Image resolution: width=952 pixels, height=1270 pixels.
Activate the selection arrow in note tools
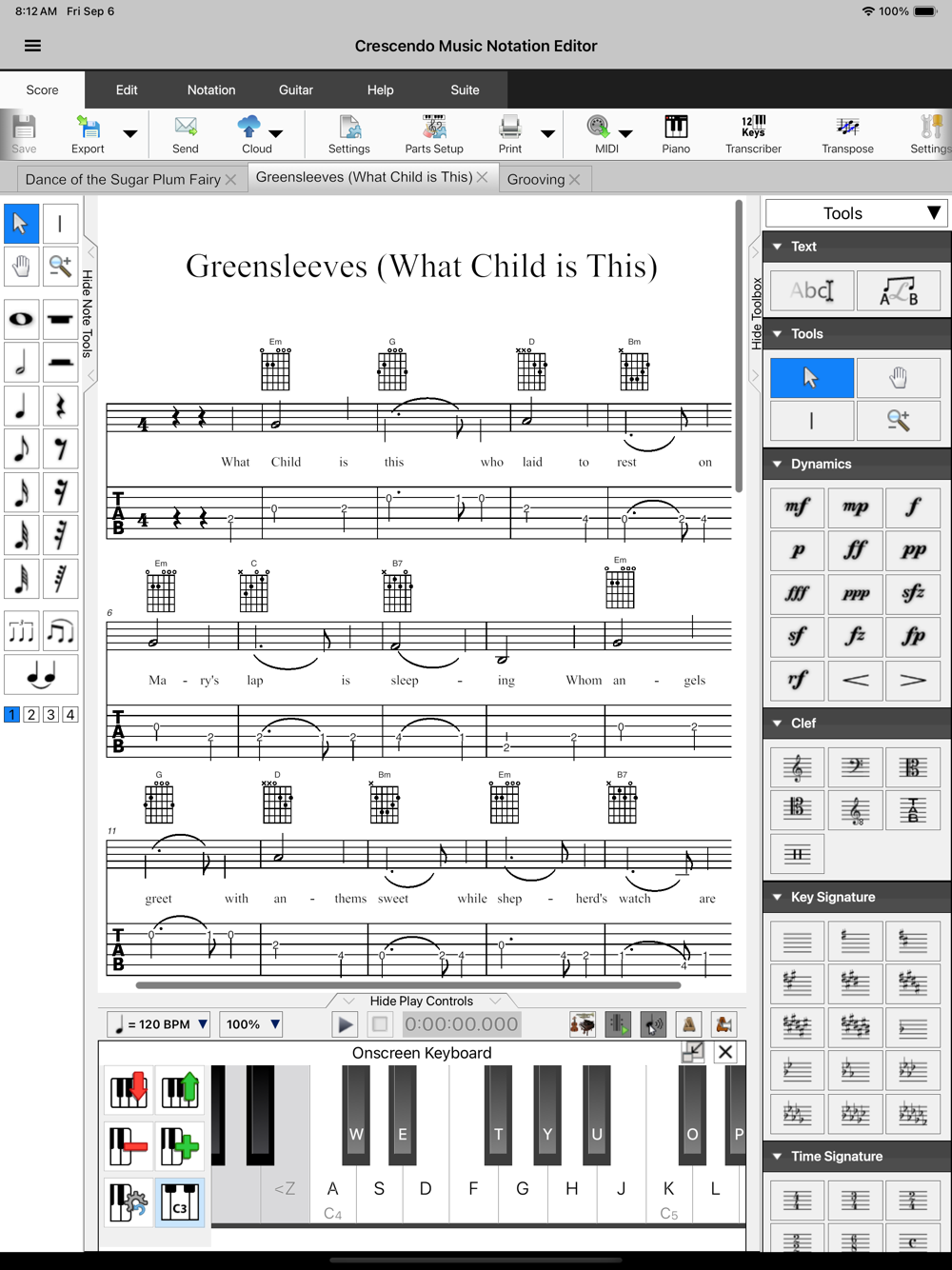22,223
